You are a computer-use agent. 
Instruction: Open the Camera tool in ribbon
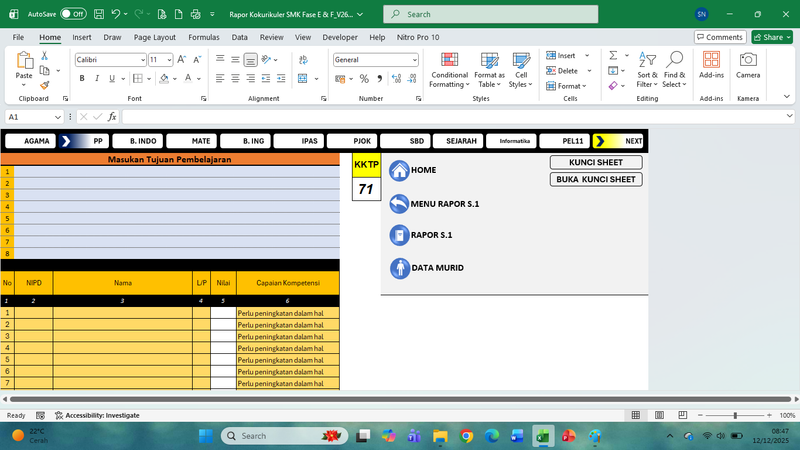click(748, 66)
